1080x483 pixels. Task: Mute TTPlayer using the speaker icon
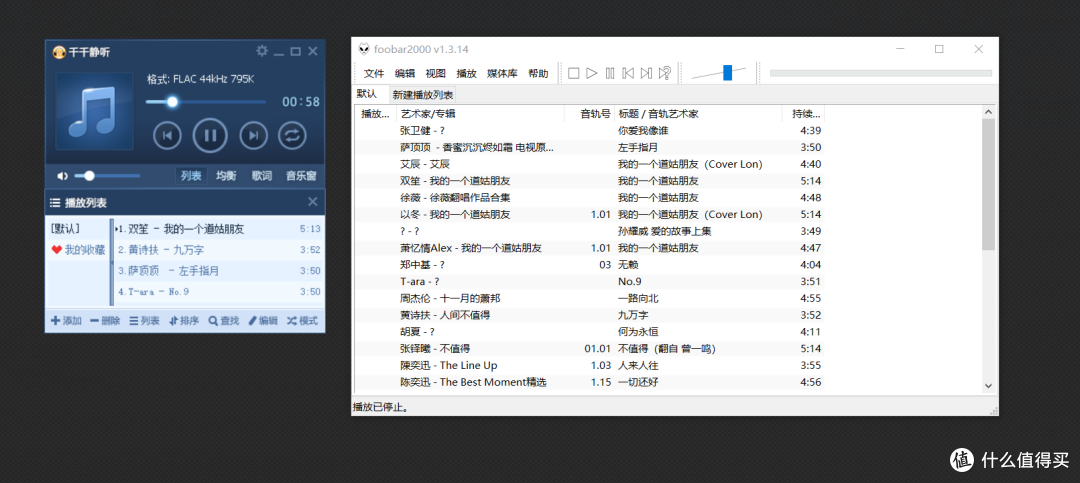click(62, 176)
